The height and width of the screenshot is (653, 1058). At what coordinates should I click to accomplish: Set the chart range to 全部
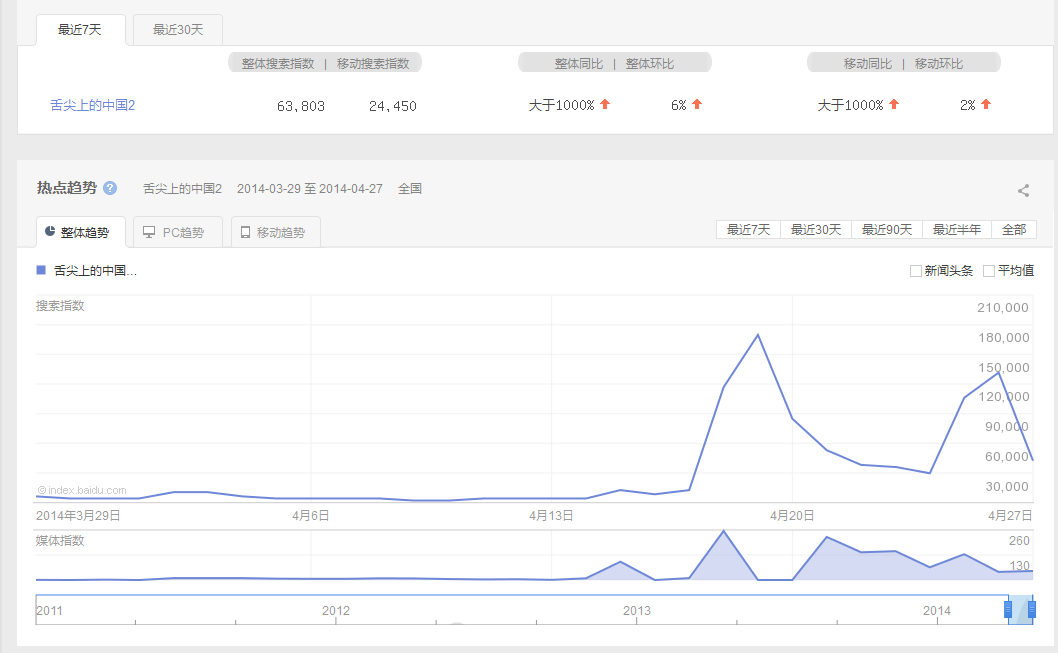[x=1013, y=229]
